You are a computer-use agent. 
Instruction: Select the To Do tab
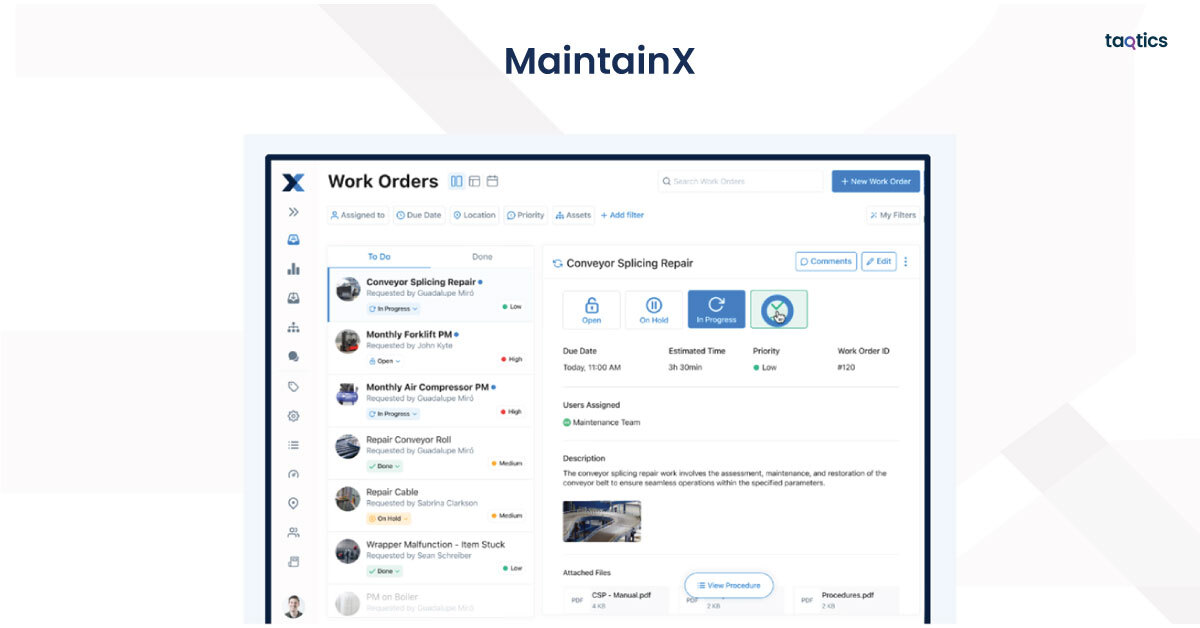(379, 257)
